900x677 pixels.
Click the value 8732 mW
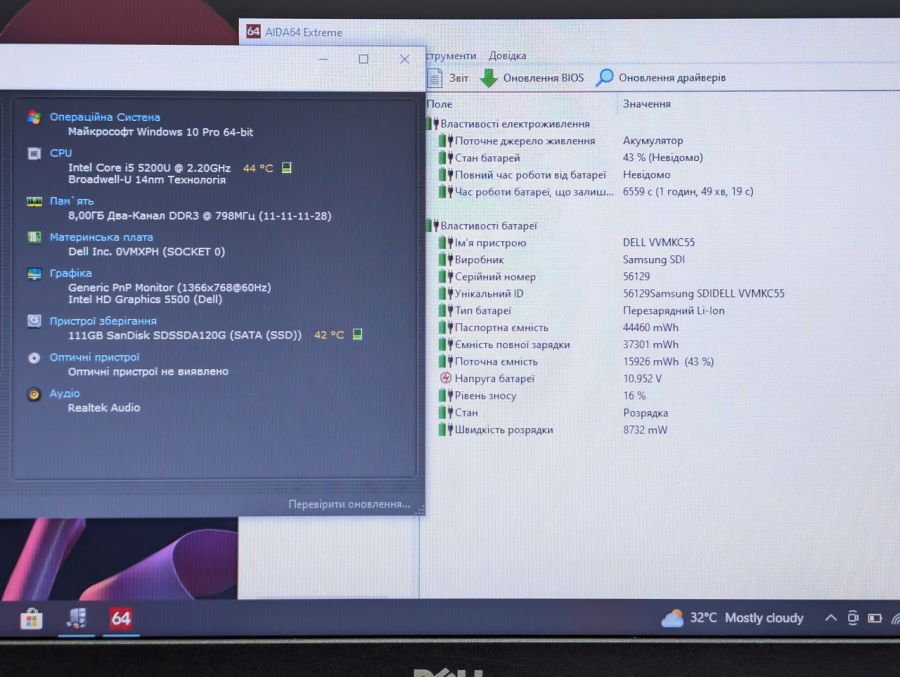click(x=645, y=430)
